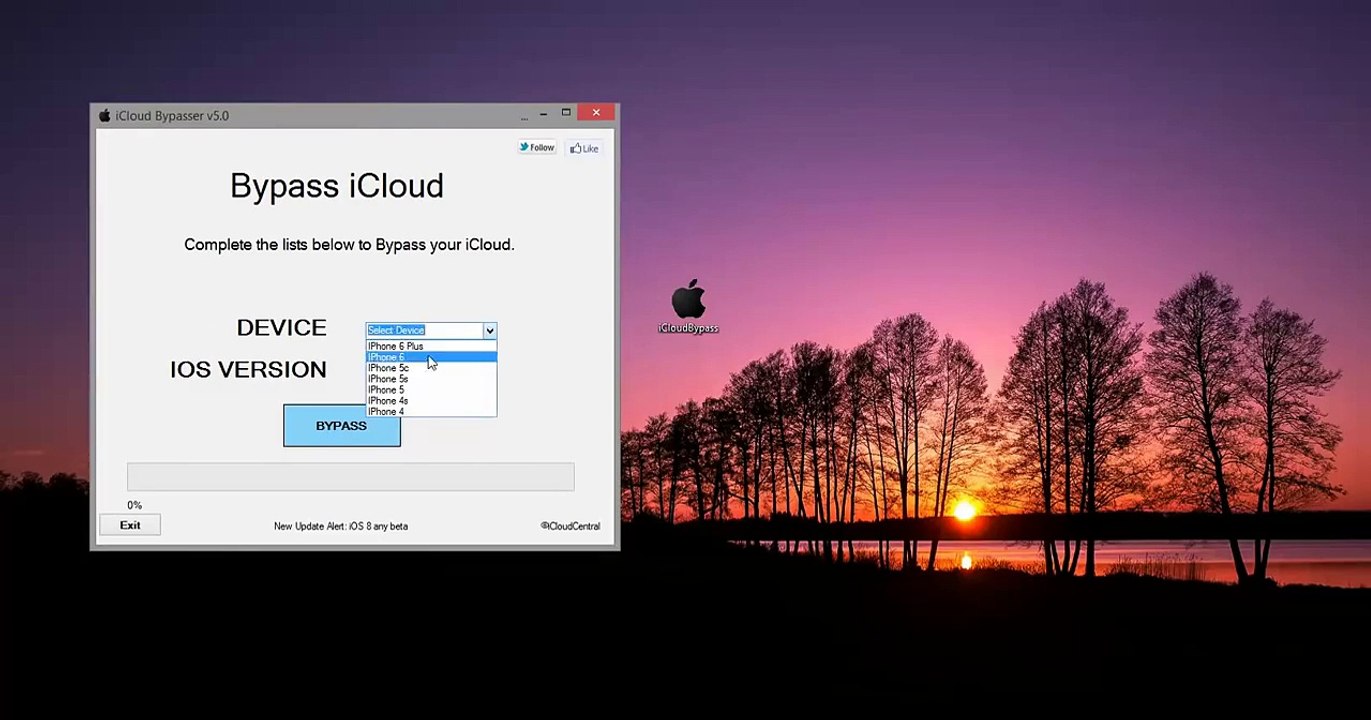Collapse the Select Device dropdown arrow
Image resolution: width=1371 pixels, height=720 pixels.
coord(489,330)
